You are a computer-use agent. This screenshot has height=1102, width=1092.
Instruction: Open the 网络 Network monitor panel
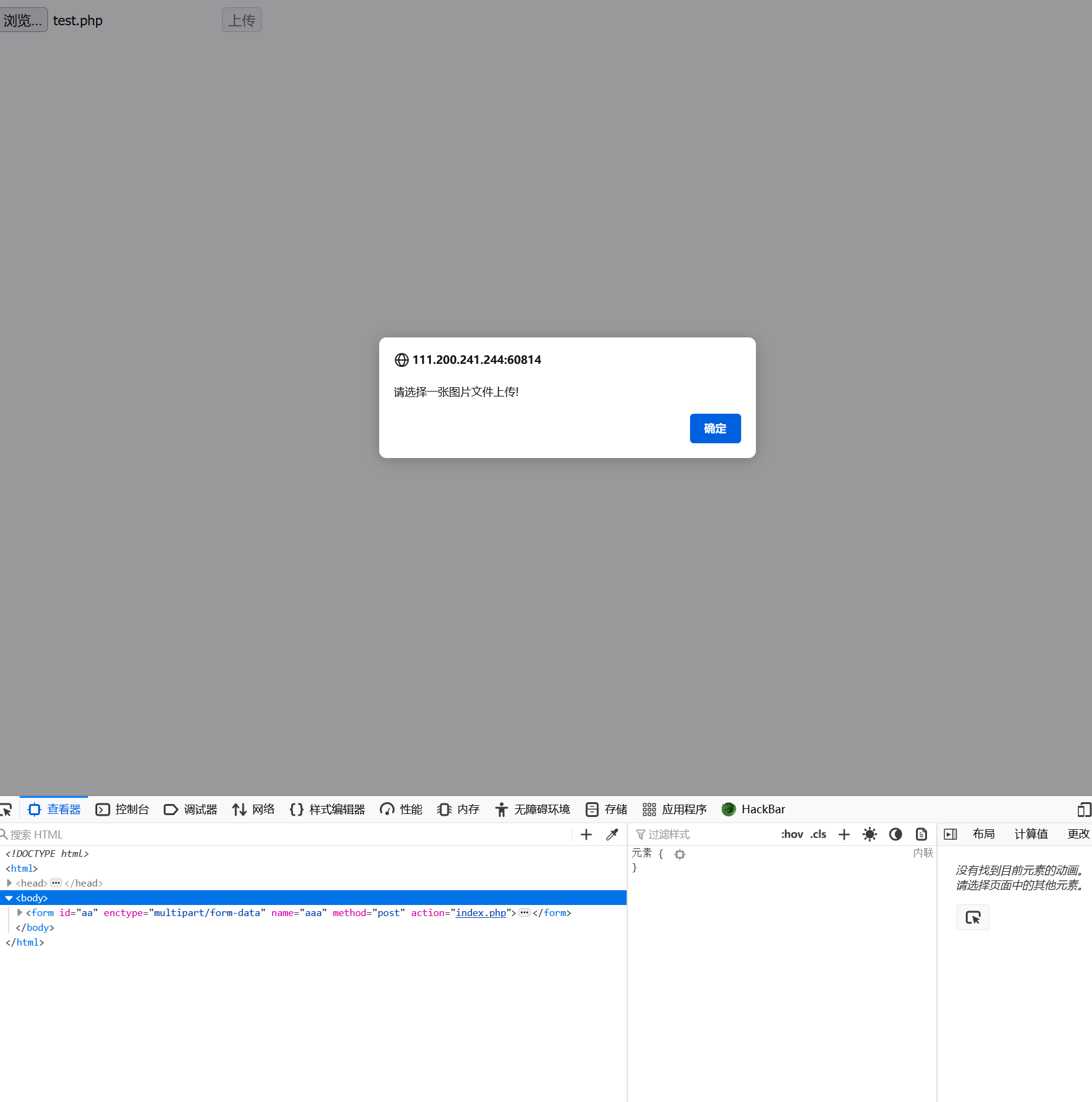click(254, 809)
